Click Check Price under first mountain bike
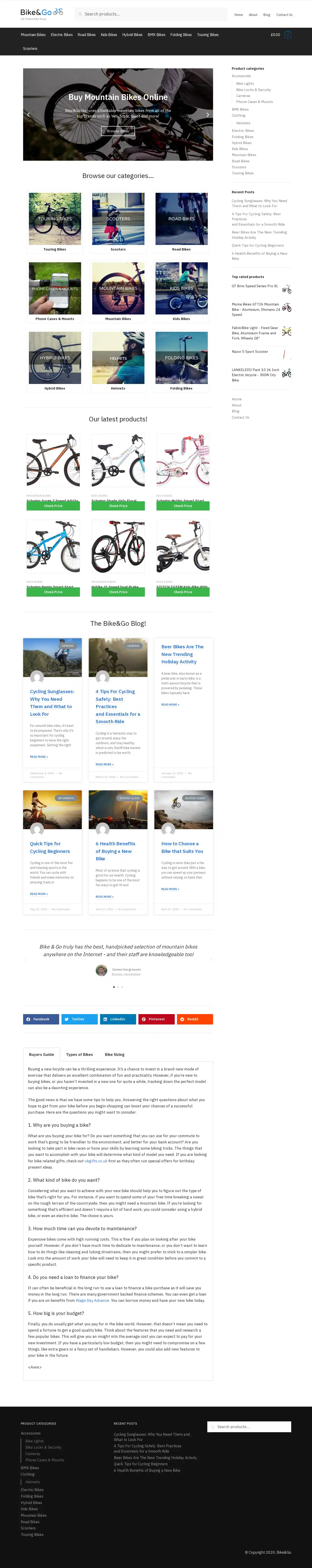This screenshot has width=312, height=1568. pyautogui.click(x=53, y=506)
